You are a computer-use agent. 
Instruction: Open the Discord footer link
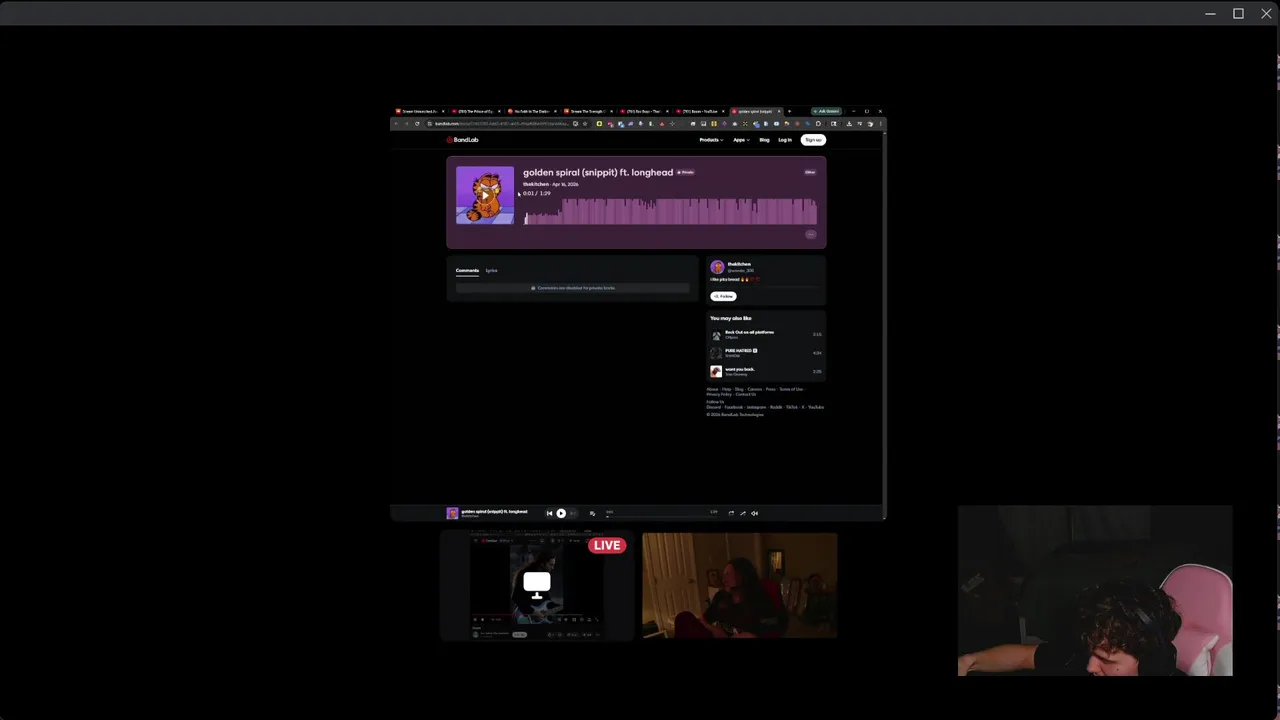click(713, 407)
